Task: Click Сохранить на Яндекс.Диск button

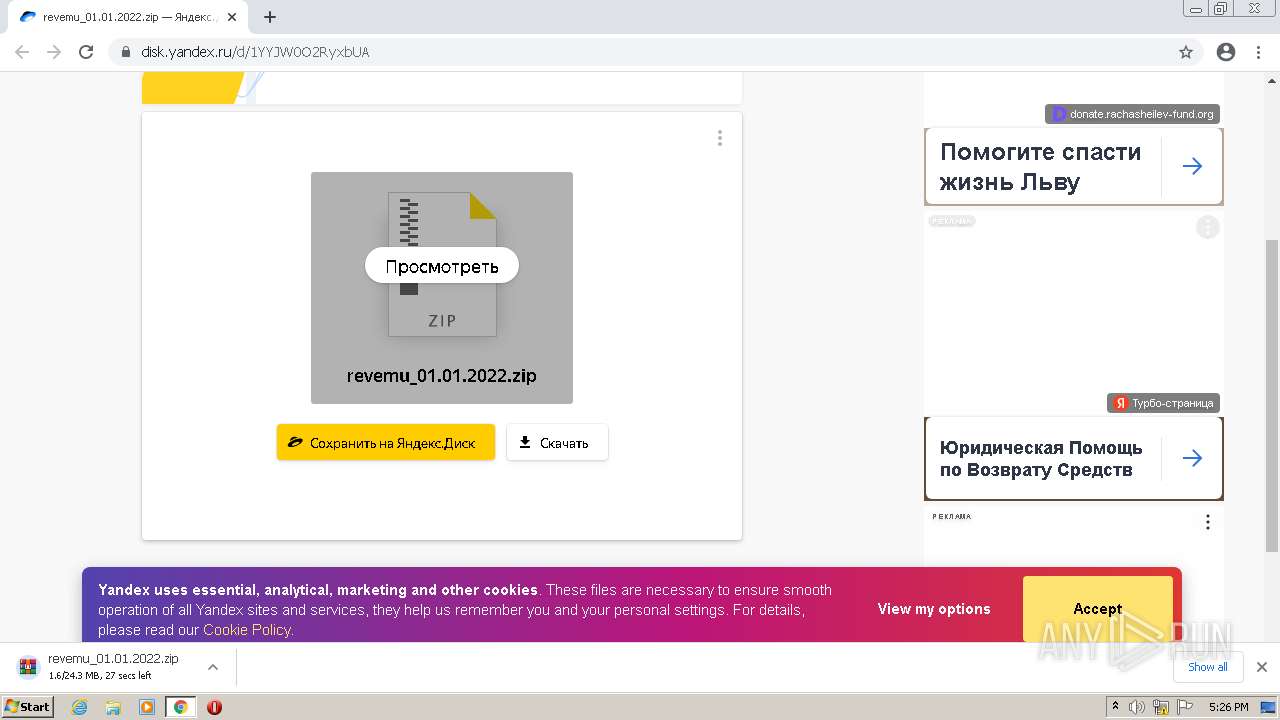Action: tap(386, 442)
